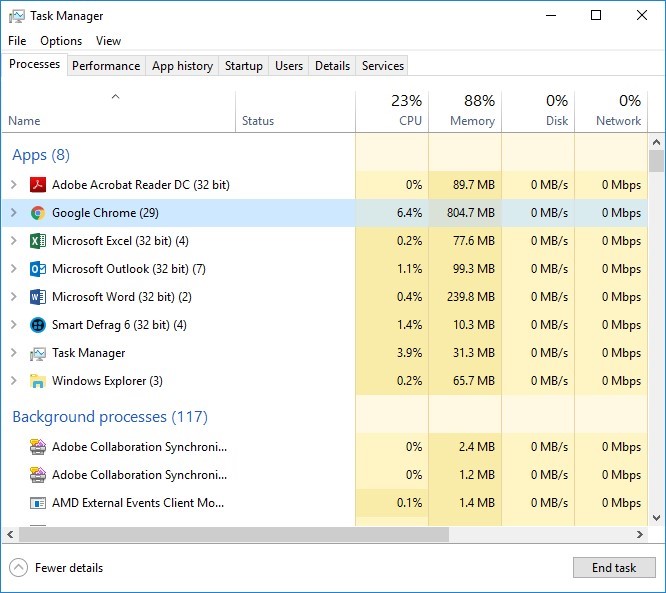Open the View menu
The width and height of the screenshot is (666, 593).
coord(108,41)
